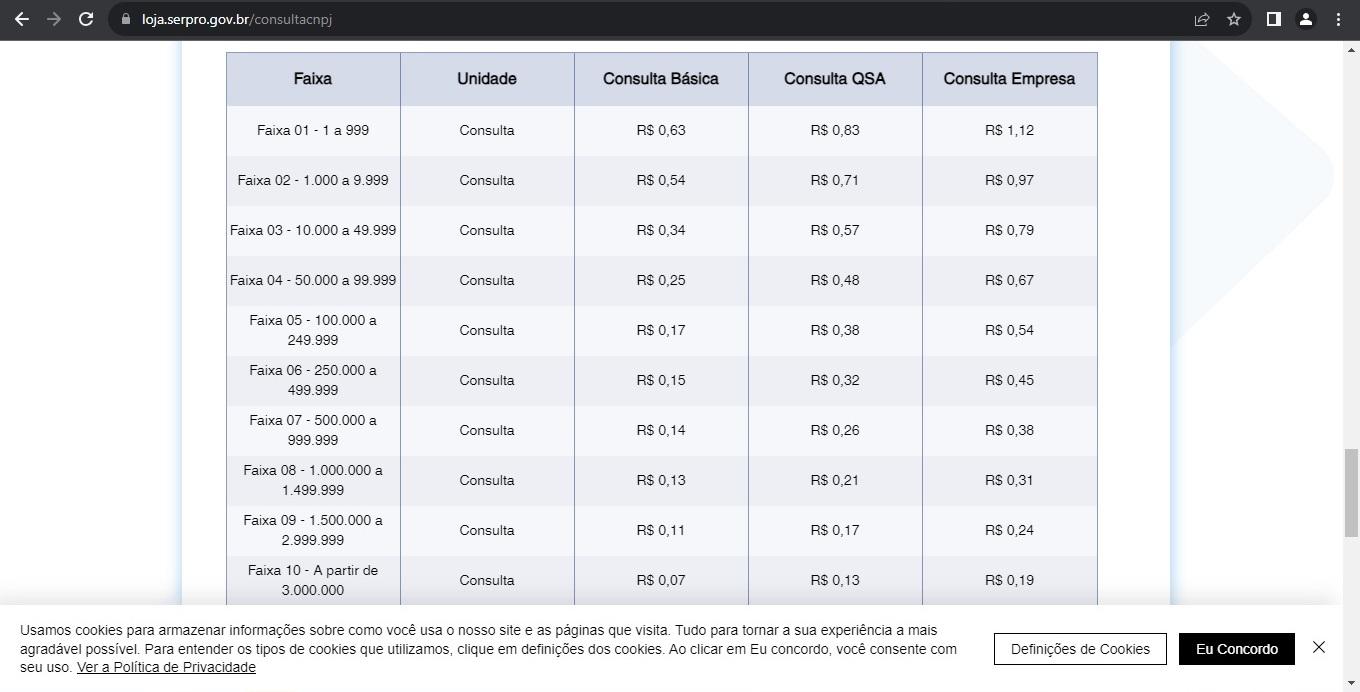This screenshot has height=692, width=1360.
Task: Click the Faixa 04 - 50.000 a 99.999 cell
Action: [313, 280]
